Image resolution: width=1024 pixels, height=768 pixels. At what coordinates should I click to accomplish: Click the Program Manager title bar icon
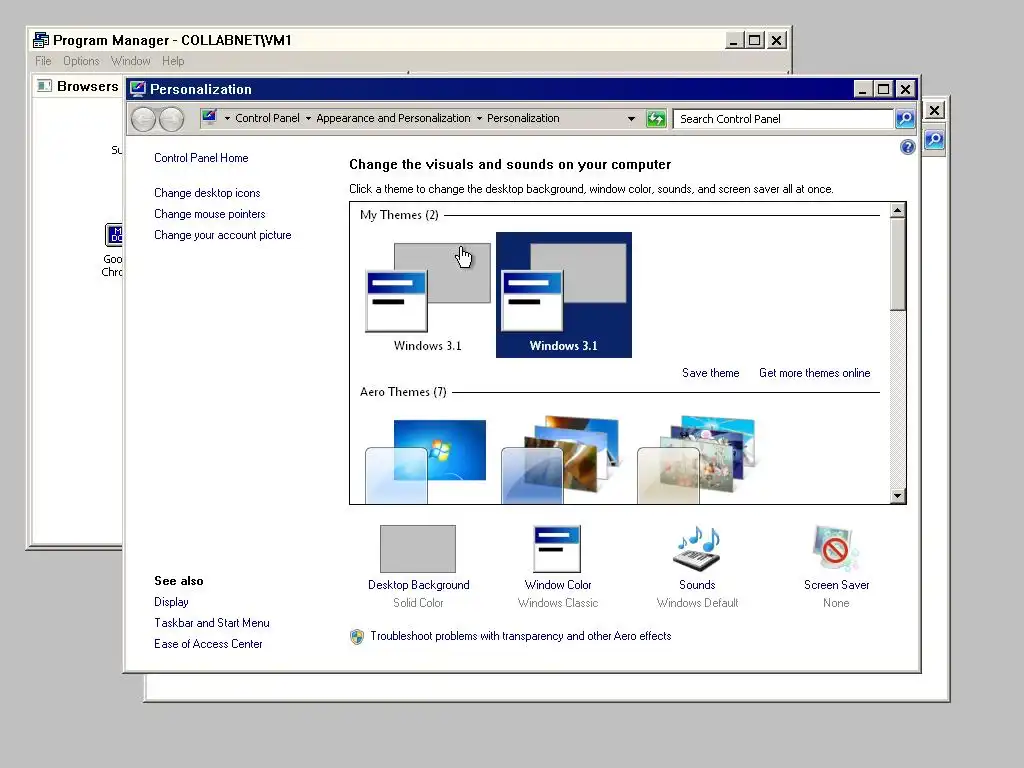click(x=40, y=40)
